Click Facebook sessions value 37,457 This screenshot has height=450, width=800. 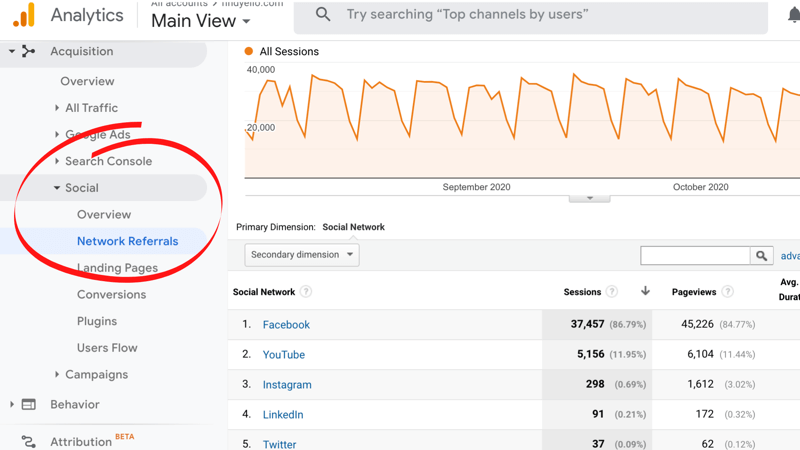point(587,324)
